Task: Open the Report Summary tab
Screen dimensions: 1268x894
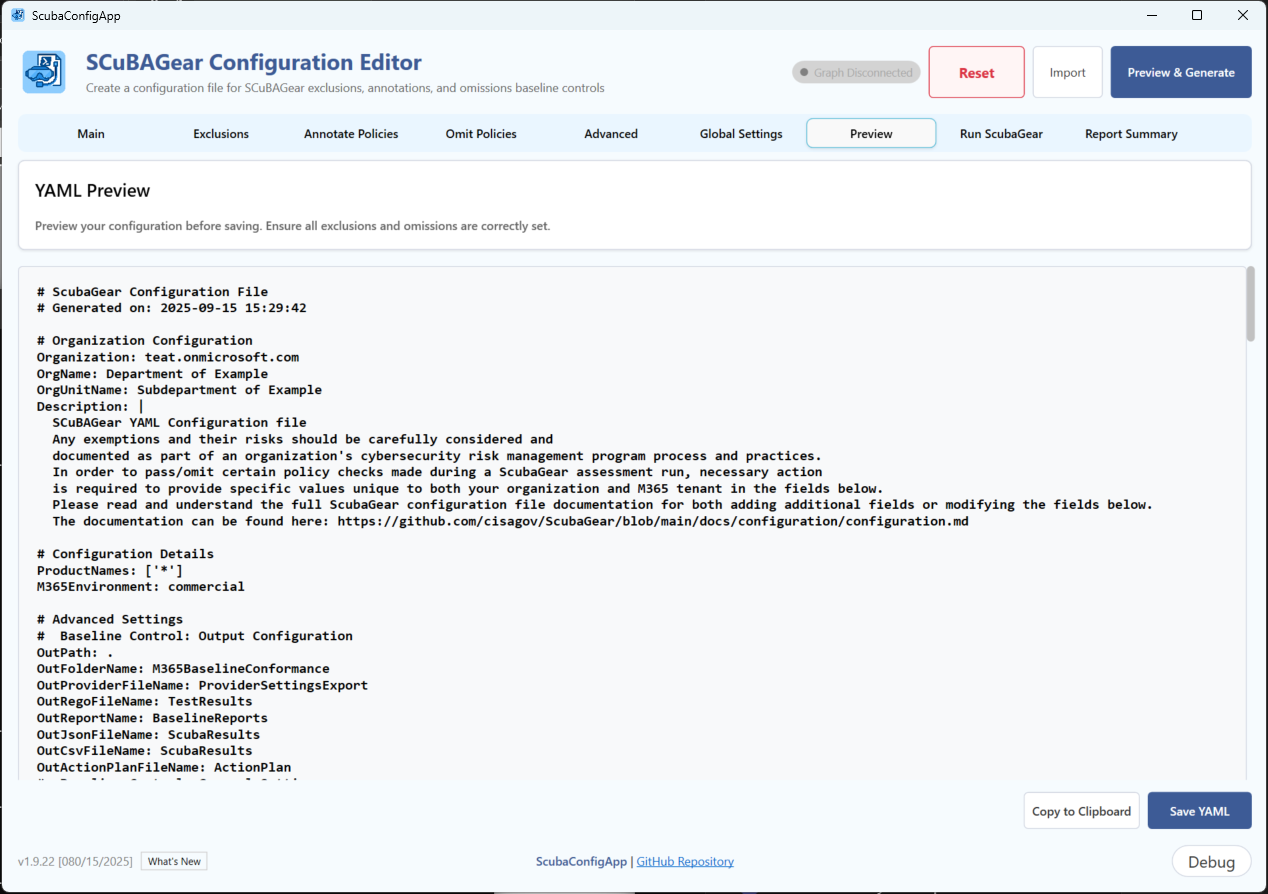Action: click(1131, 134)
